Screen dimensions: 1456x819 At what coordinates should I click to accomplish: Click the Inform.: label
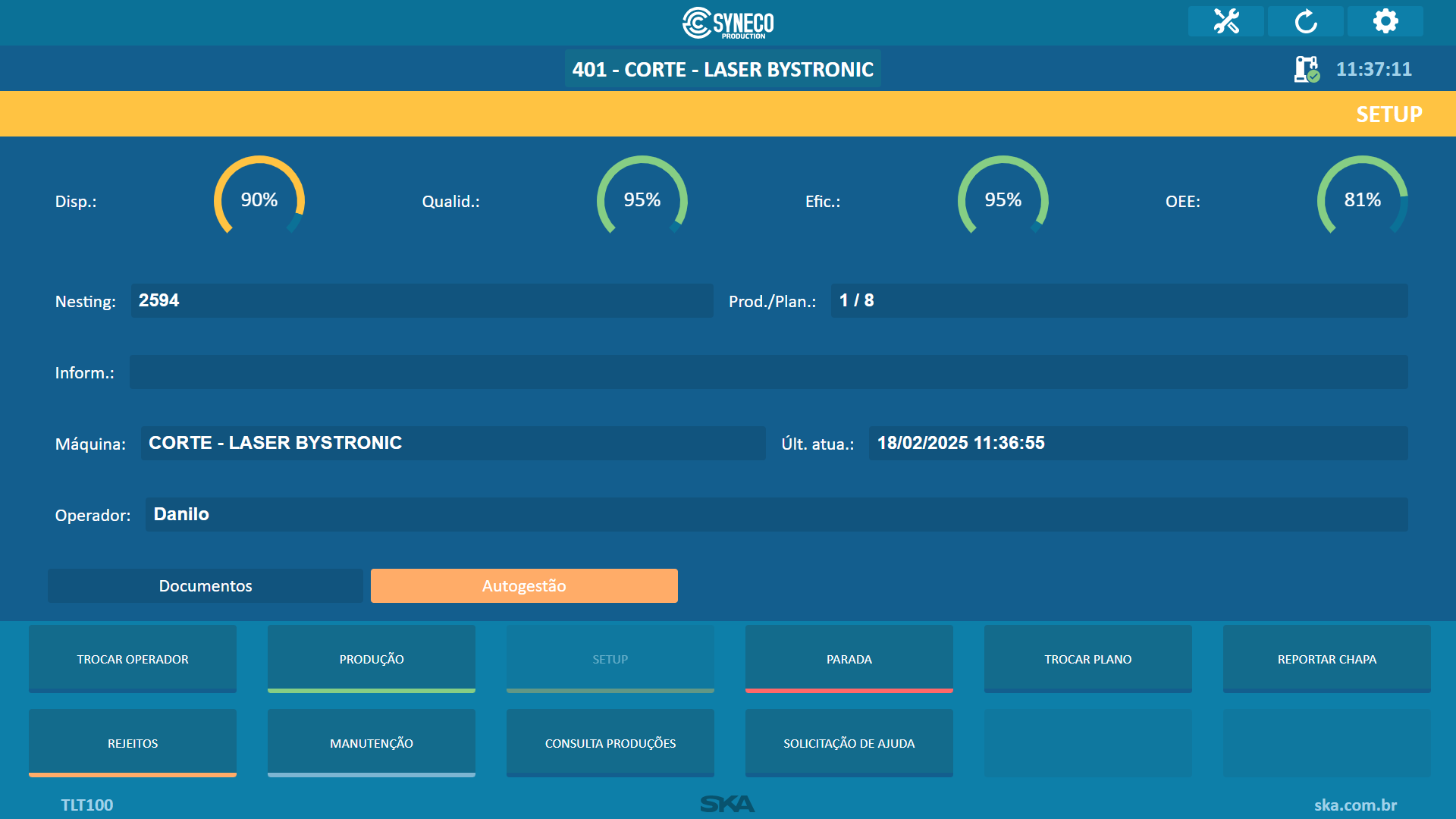[x=84, y=373]
